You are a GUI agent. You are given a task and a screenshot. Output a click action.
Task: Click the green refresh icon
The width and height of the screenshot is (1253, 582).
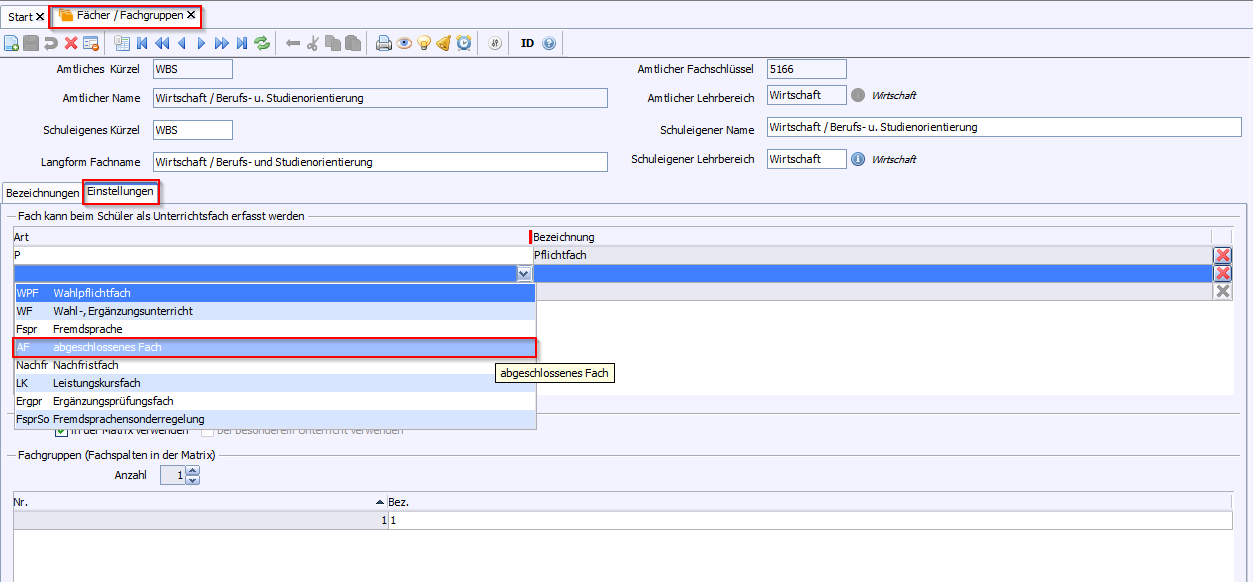coord(262,43)
